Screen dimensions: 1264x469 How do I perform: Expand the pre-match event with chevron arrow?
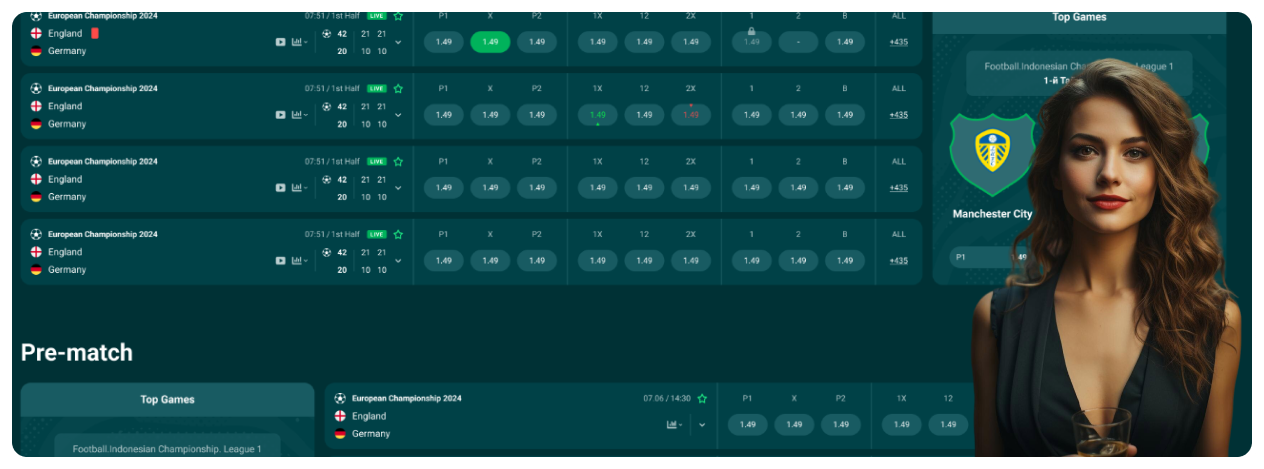pos(702,424)
